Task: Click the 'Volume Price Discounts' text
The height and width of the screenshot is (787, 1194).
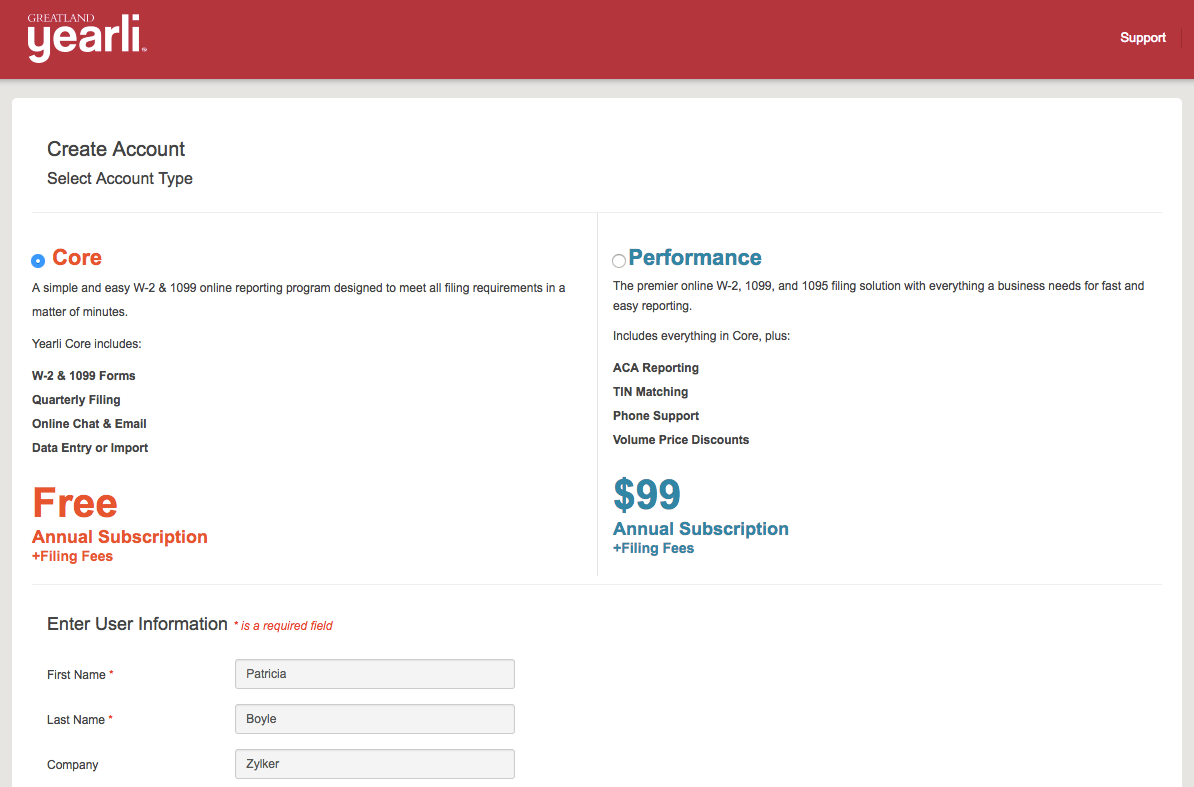Action: (681, 439)
